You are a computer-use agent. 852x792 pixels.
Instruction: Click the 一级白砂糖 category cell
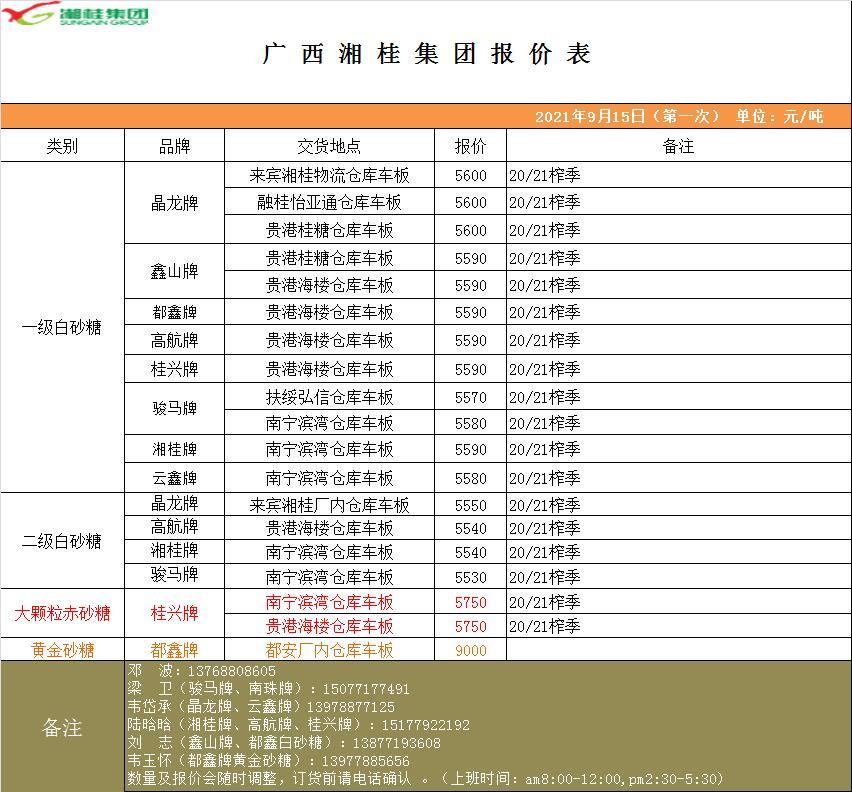[x=62, y=327]
